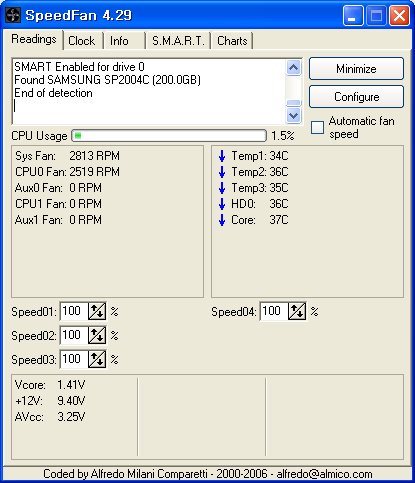Click inside the Speed01 percentage field
Screen dimensions: 415x483
coord(74,311)
